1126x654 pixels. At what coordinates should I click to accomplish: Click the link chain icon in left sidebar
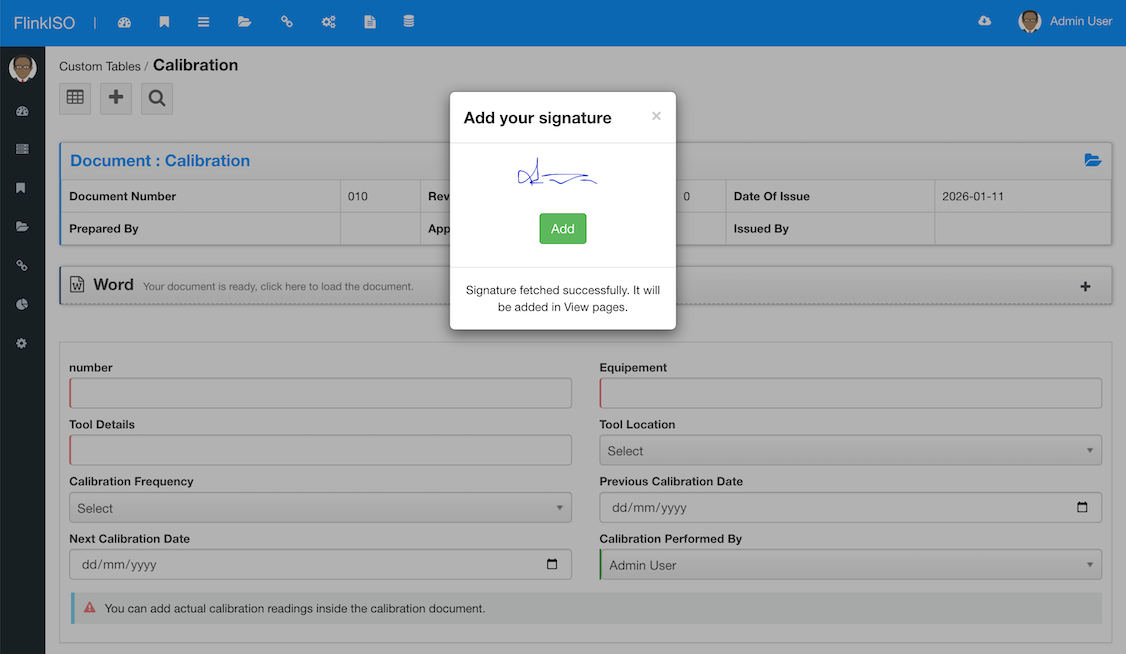(x=22, y=265)
